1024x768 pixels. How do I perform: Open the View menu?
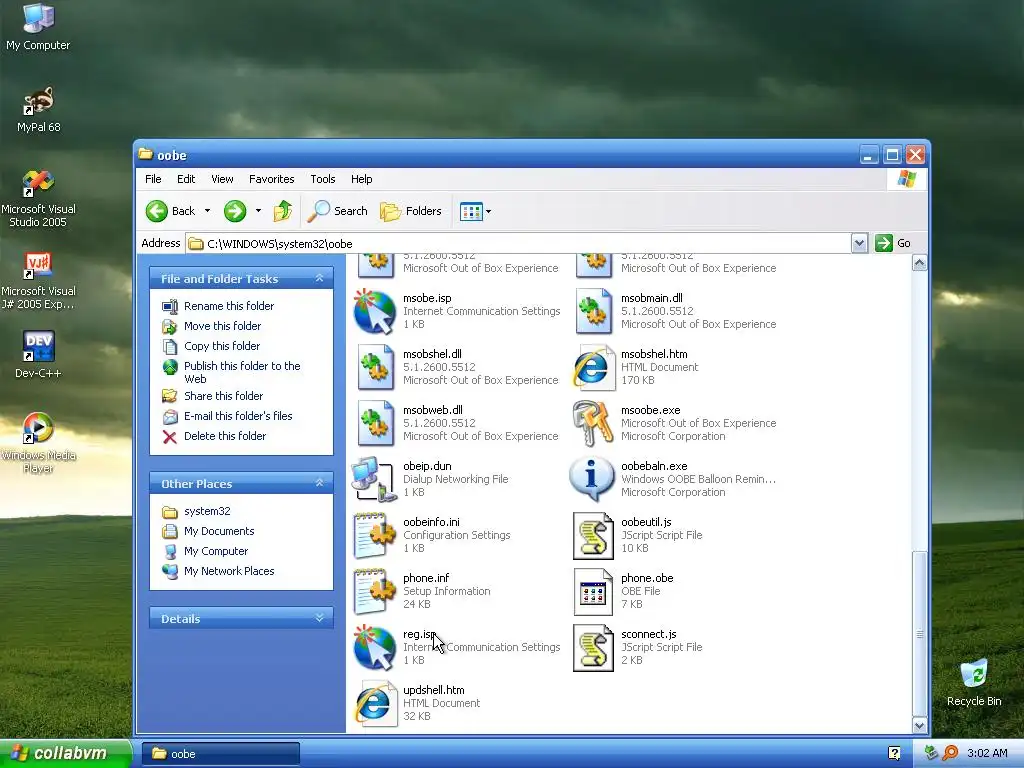(x=222, y=179)
